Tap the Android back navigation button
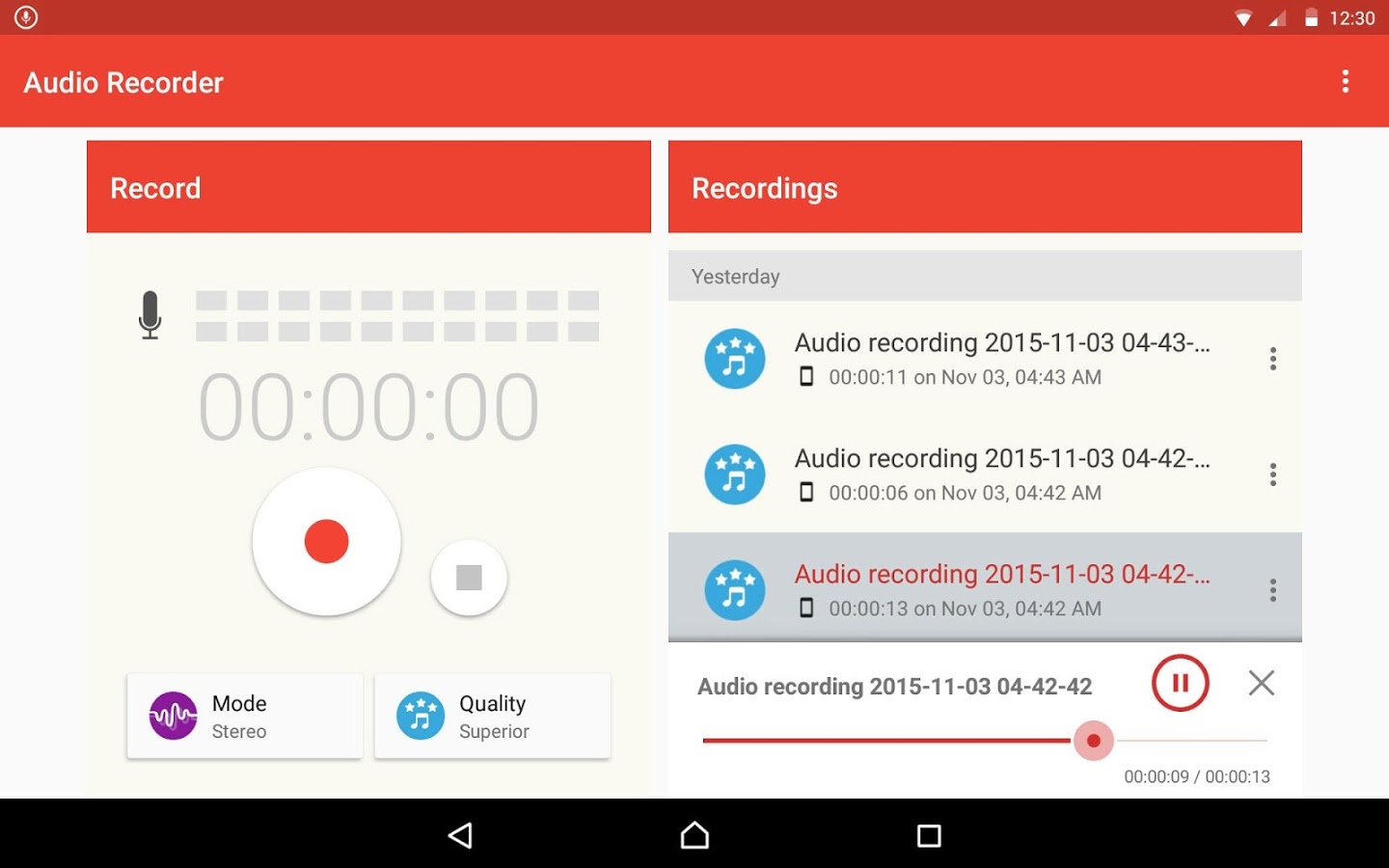The height and width of the screenshot is (868, 1389). pyautogui.click(x=461, y=835)
